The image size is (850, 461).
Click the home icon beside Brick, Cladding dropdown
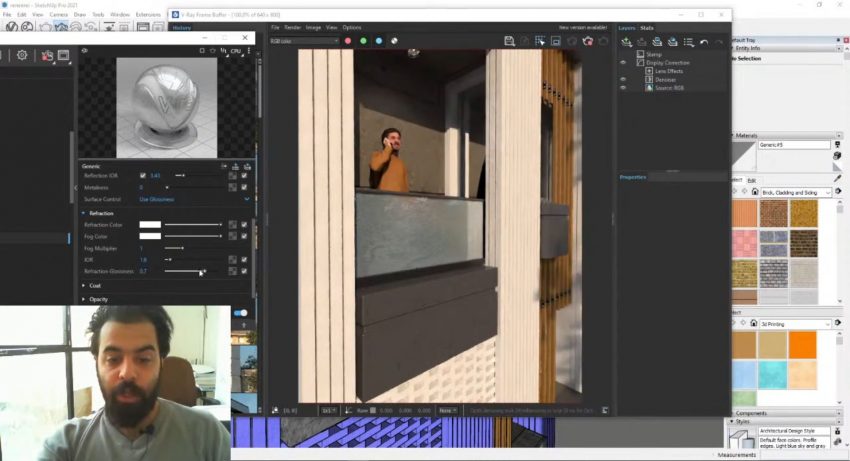pyautogui.click(x=755, y=192)
